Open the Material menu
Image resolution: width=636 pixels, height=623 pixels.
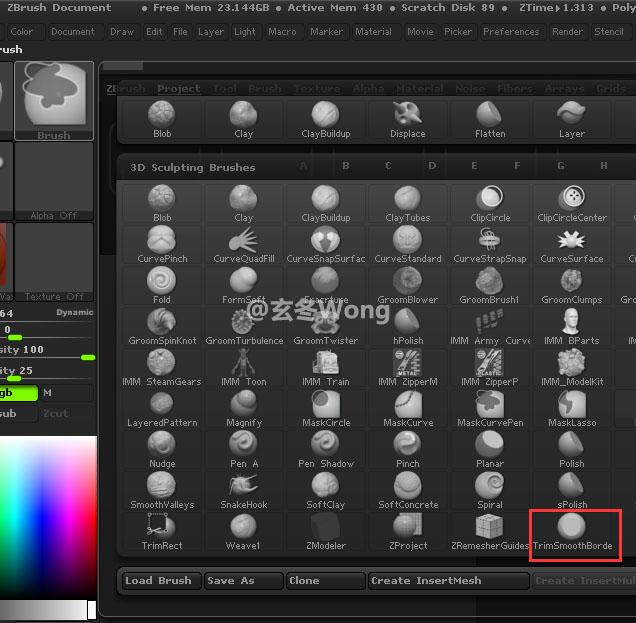374,32
